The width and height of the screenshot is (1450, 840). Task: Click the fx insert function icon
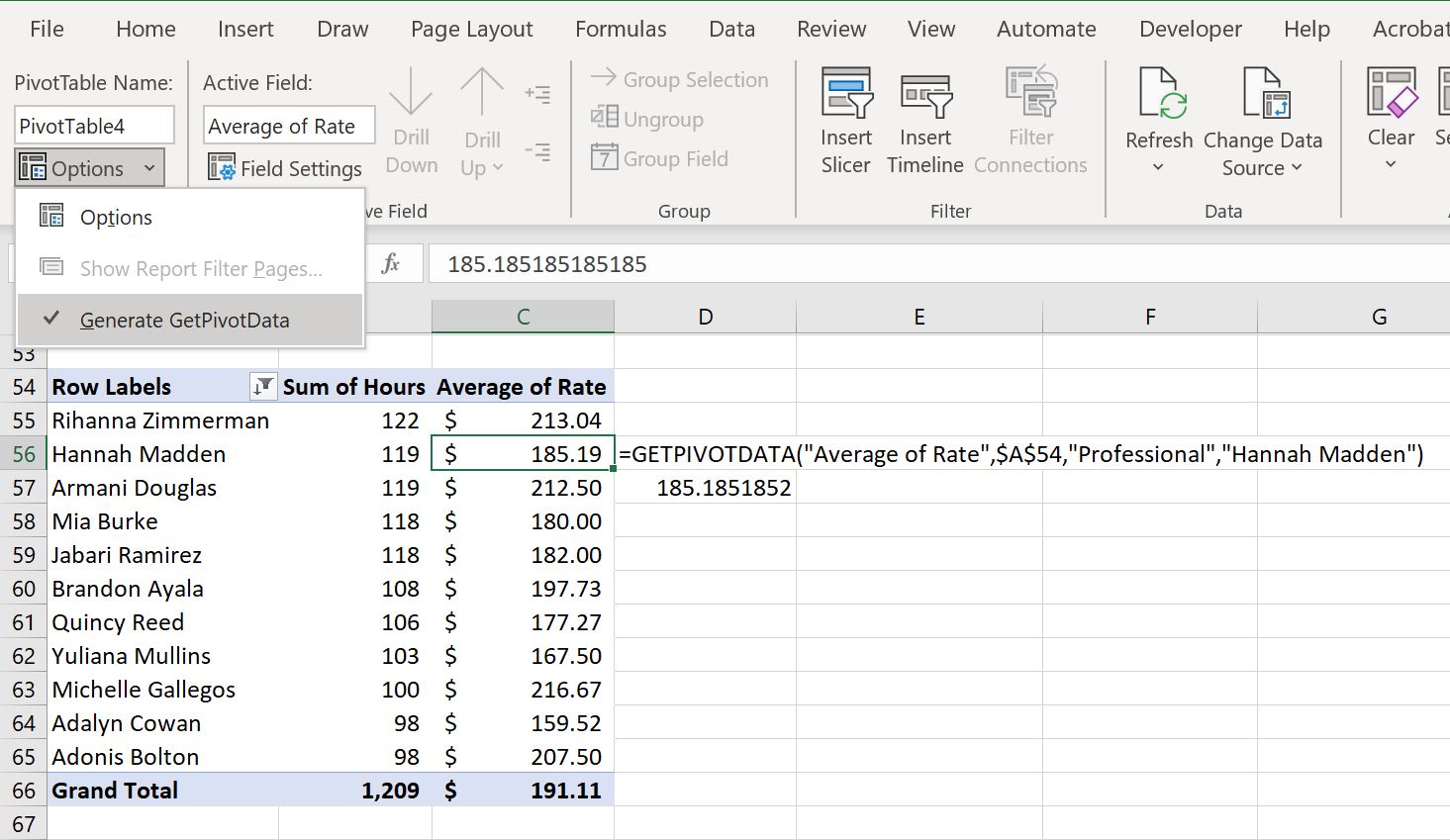[391, 264]
